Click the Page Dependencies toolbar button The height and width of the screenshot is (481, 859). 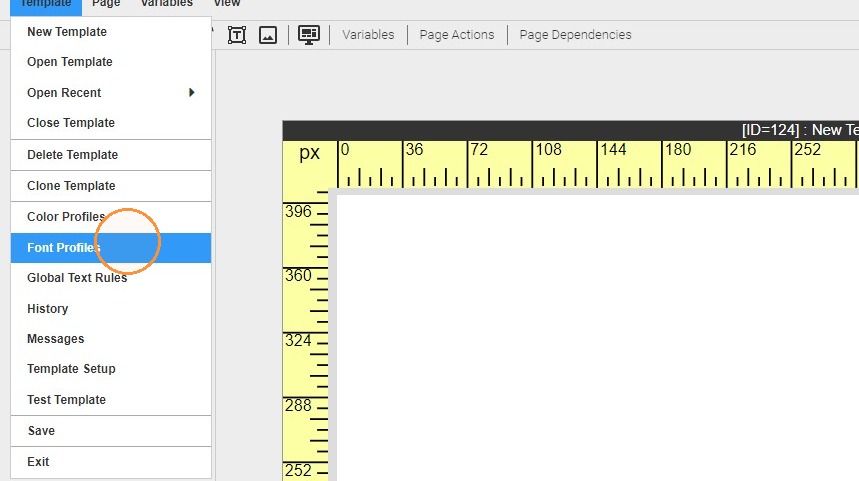click(x=575, y=35)
